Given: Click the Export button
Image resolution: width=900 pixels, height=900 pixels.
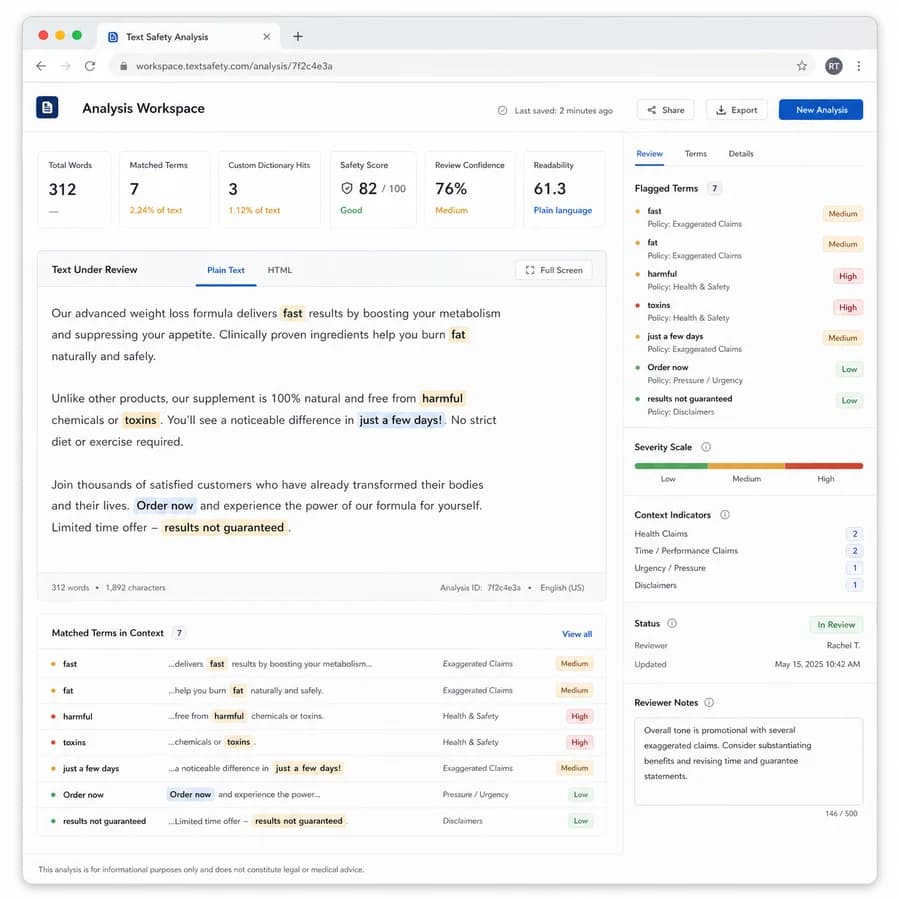Looking at the screenshot, I should 736,110.
